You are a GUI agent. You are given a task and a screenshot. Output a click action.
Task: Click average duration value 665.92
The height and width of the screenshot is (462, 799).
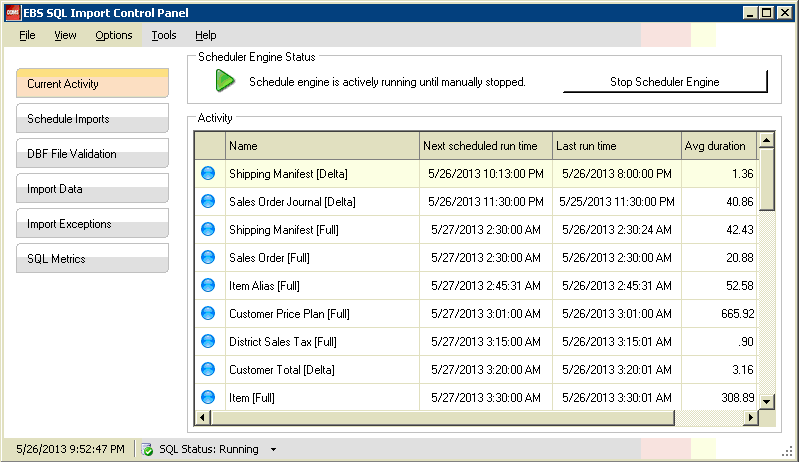pyautogui.click(x=737, y=314)
